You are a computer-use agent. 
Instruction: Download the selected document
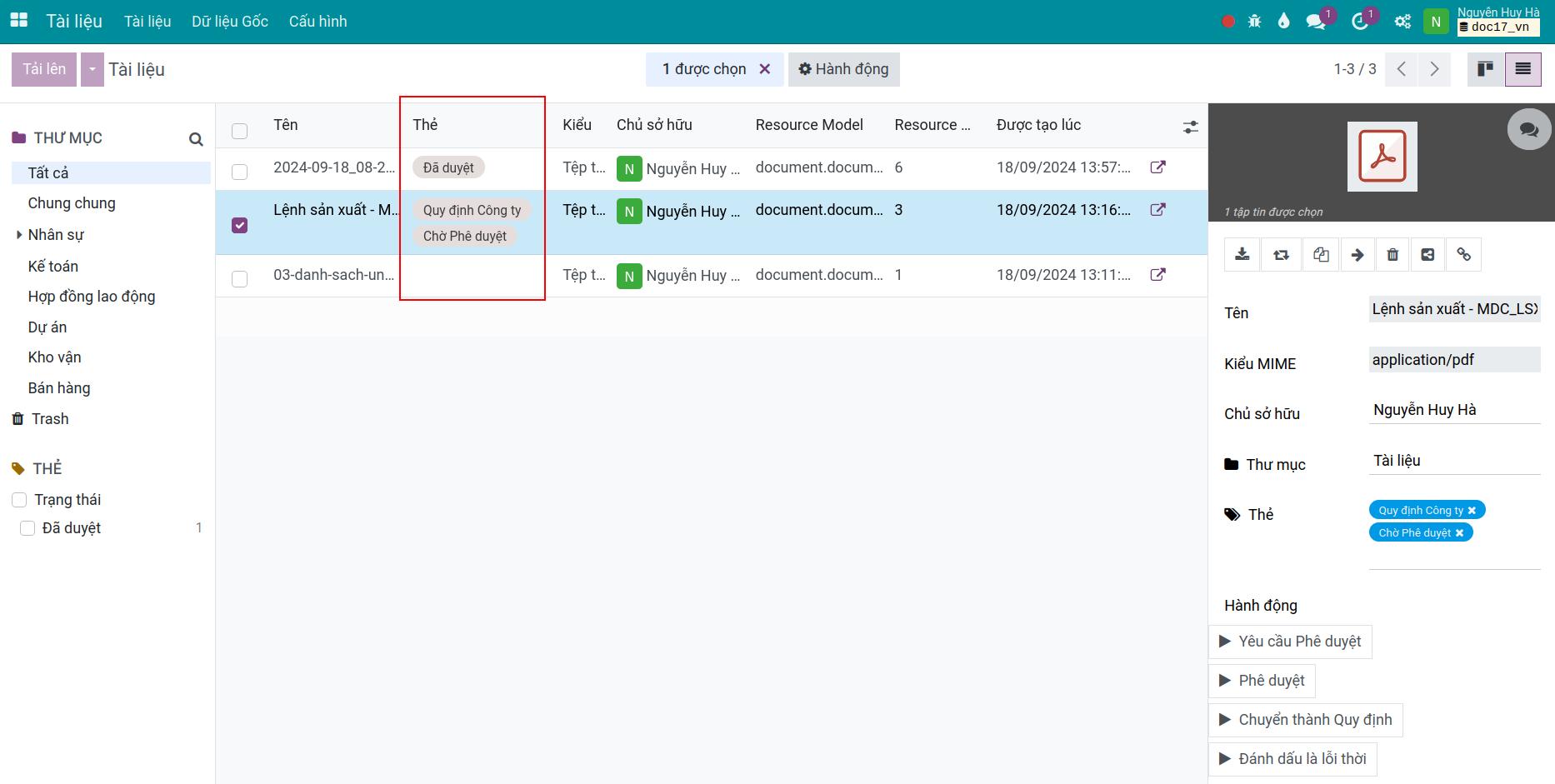(x=1242, y=255)
